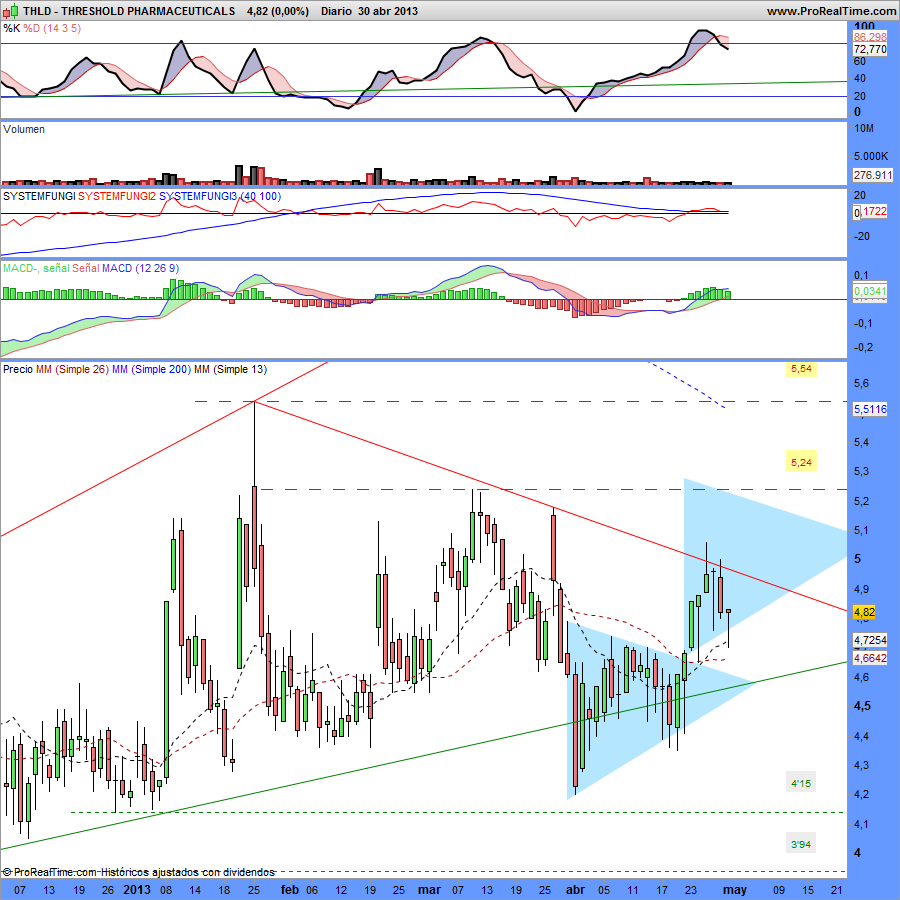Click the 30 abr 2013 date

point(388,11)
